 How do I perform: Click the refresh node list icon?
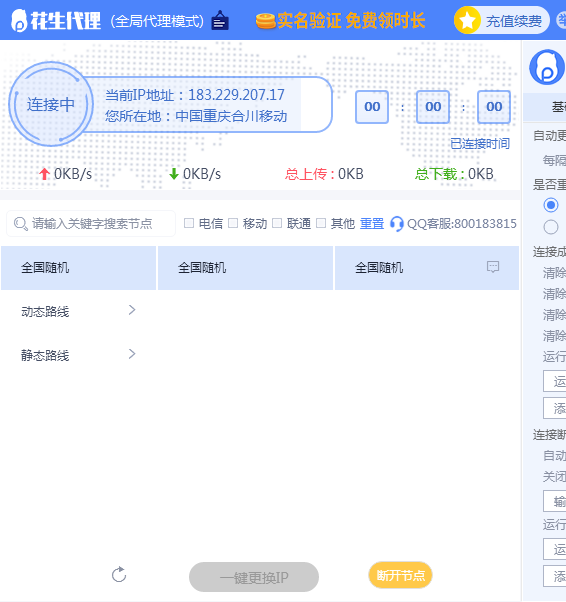(119, 574)
